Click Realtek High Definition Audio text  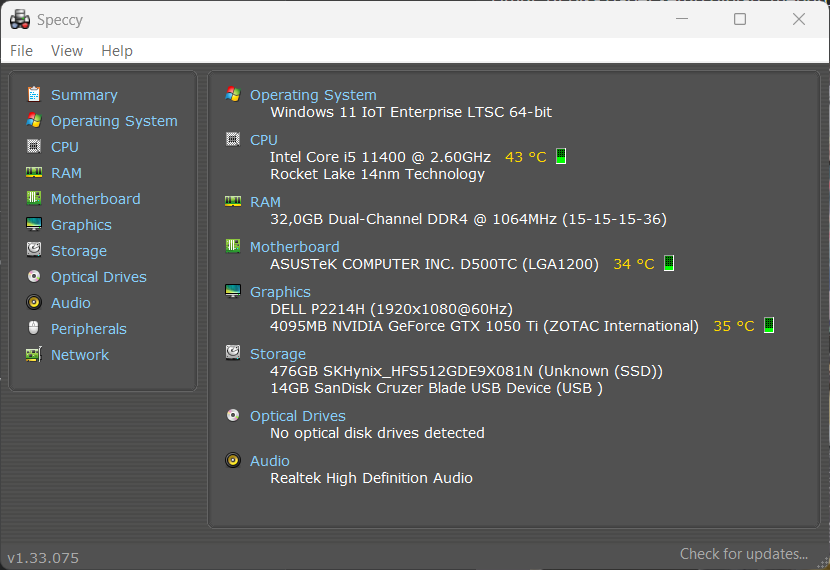point(371,478)
